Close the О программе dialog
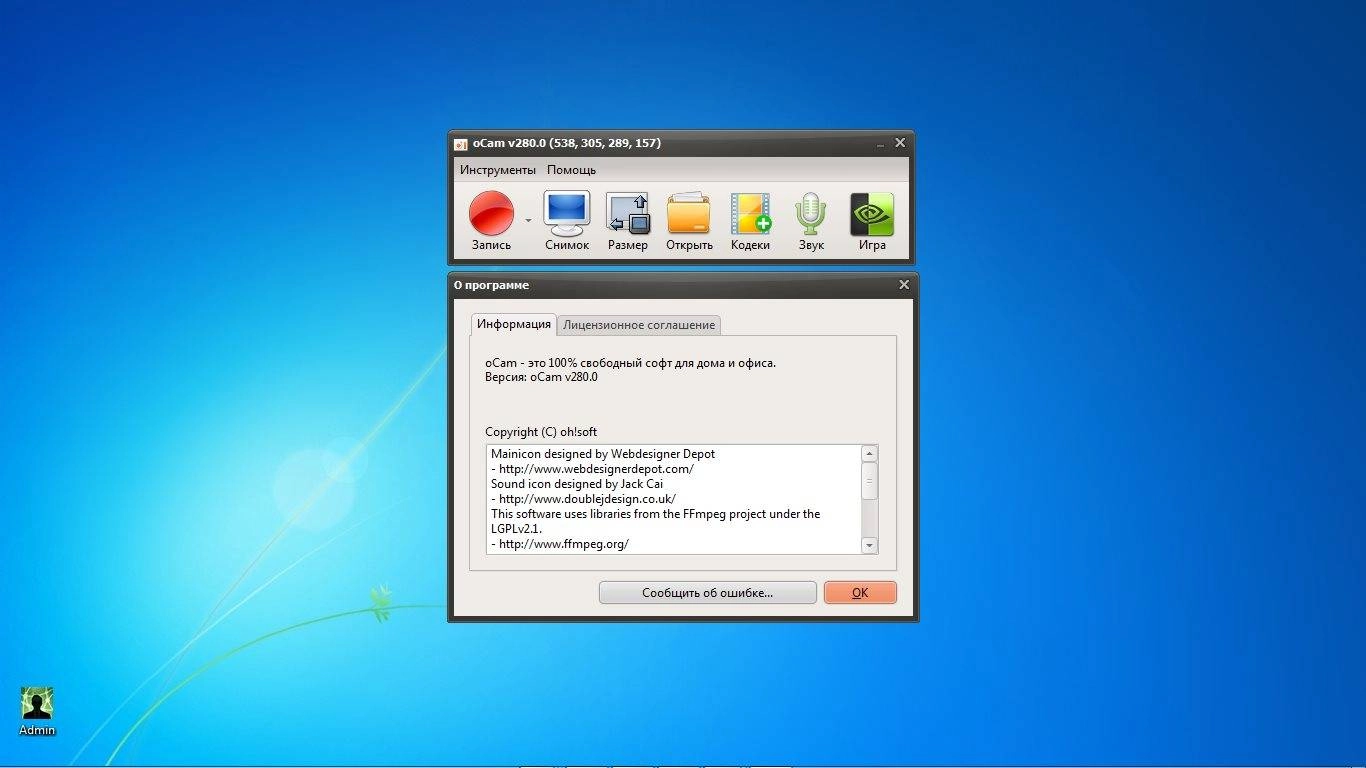Viewport: 1366px width, 768px height. pyautogui.click(x=904, y=285)
